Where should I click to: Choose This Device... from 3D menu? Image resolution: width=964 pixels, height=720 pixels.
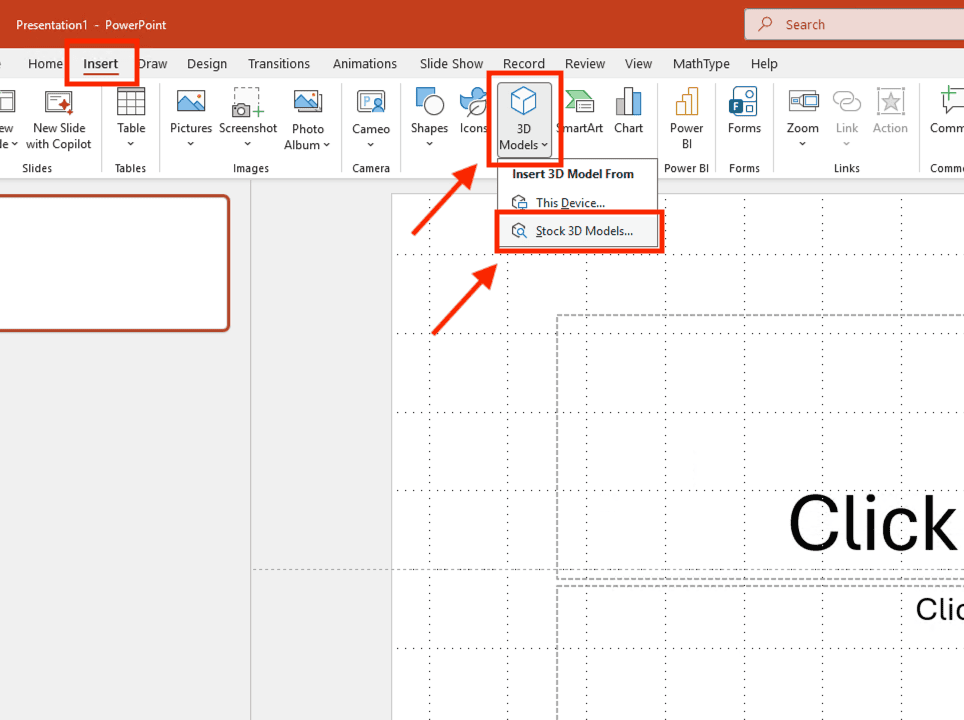click(x=577, y=202)
